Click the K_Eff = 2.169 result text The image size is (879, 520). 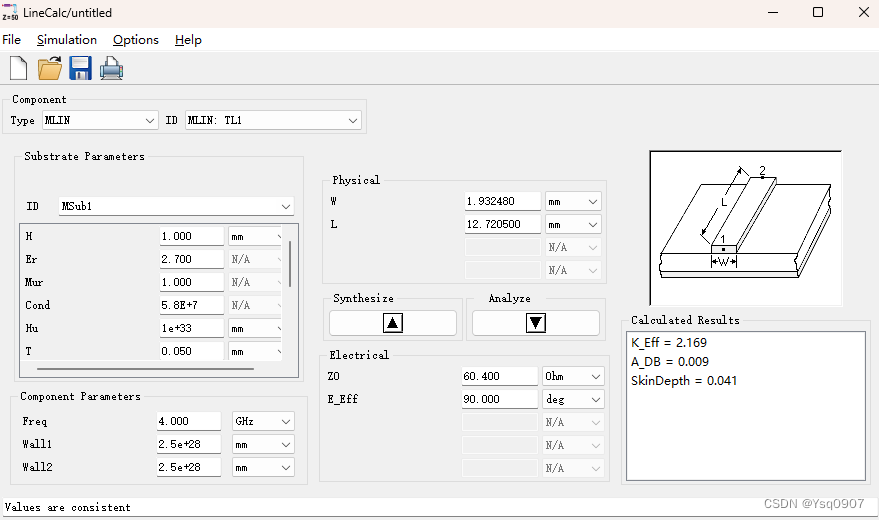click(x=669, y=342)
